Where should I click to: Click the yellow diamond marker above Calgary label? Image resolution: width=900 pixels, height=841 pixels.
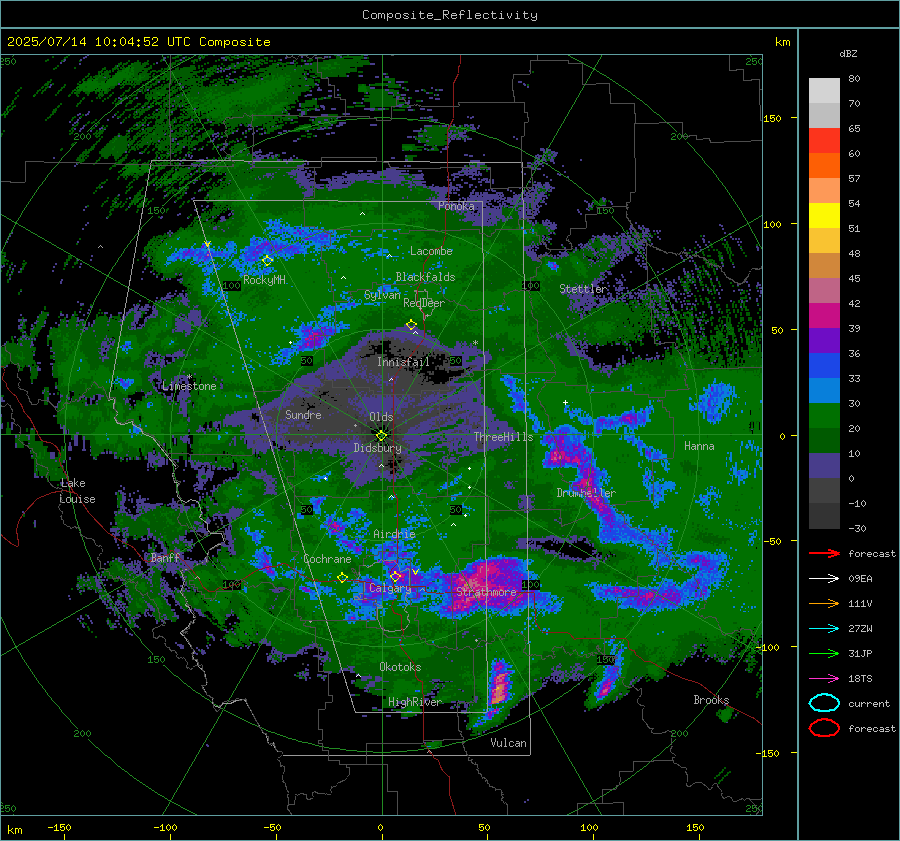coord(395,576)
